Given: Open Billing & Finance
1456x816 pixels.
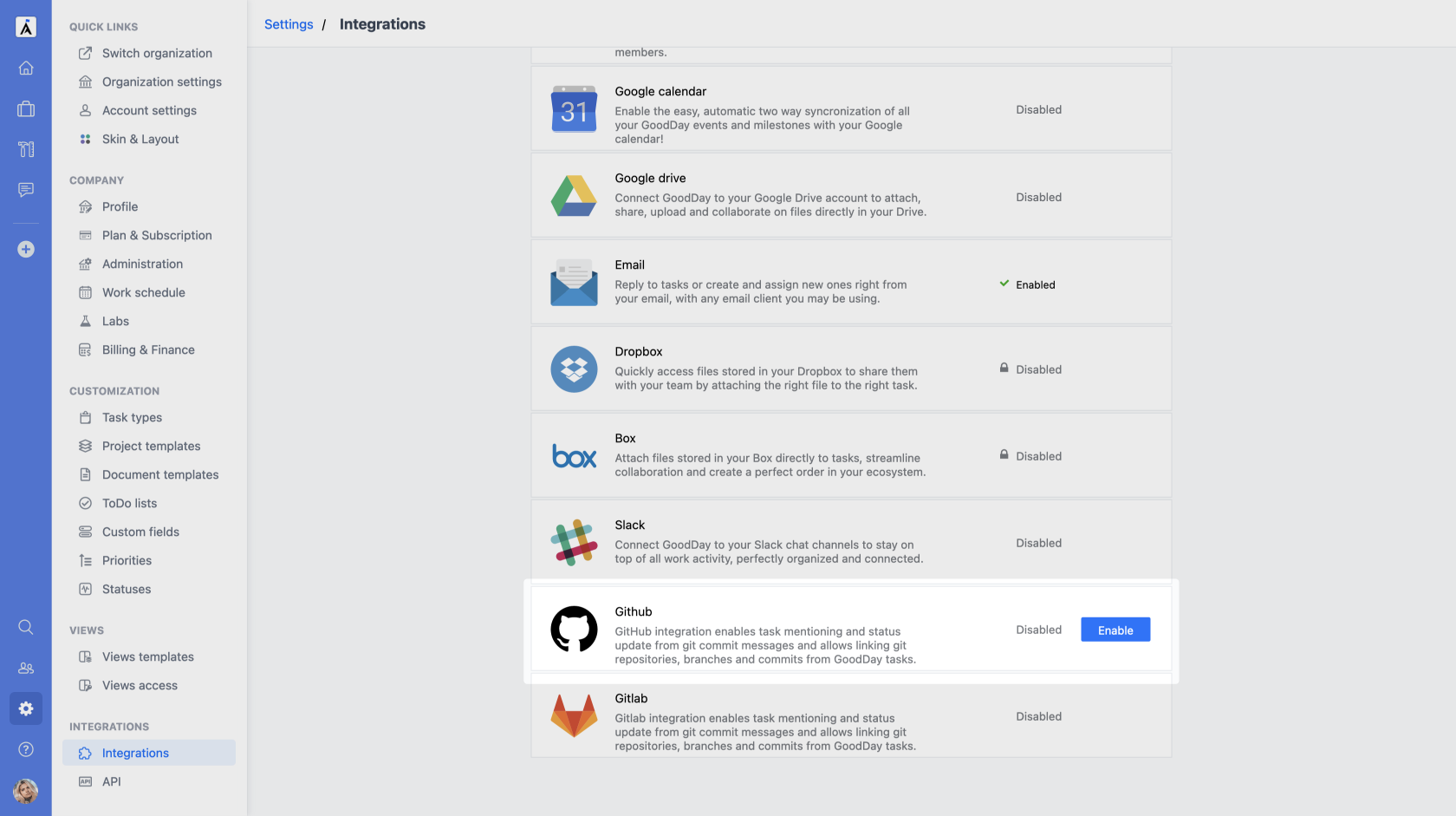Looking at the screenshot, I should (x=149, y=349).
